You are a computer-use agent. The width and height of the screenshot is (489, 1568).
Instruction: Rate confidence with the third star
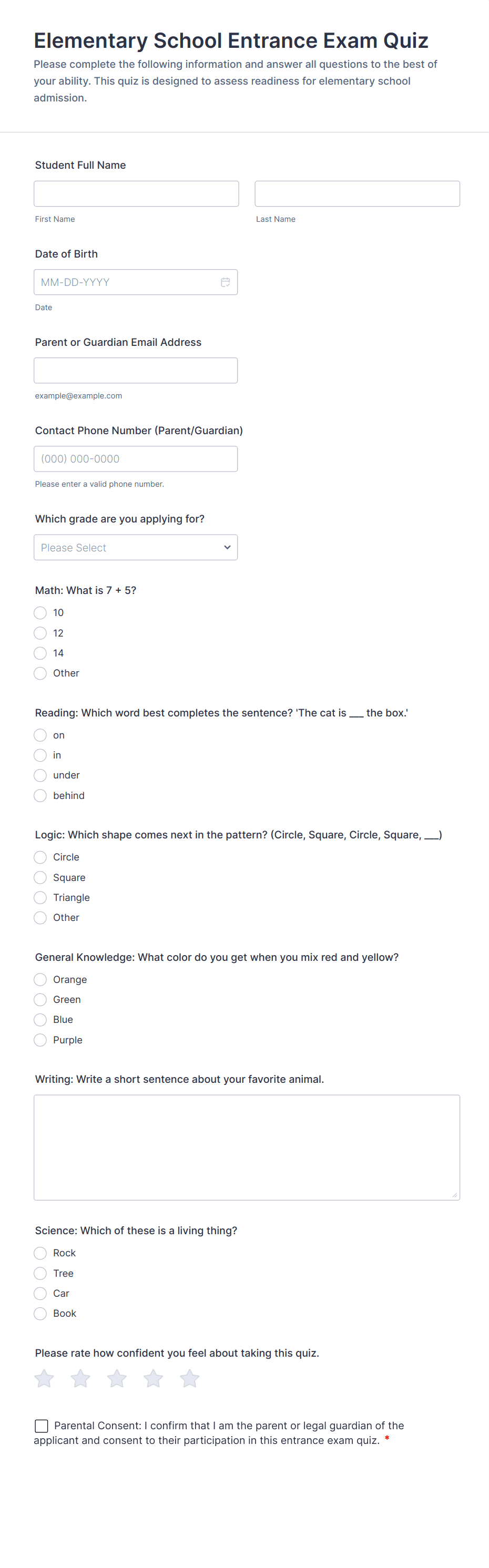coord(117,1379)
